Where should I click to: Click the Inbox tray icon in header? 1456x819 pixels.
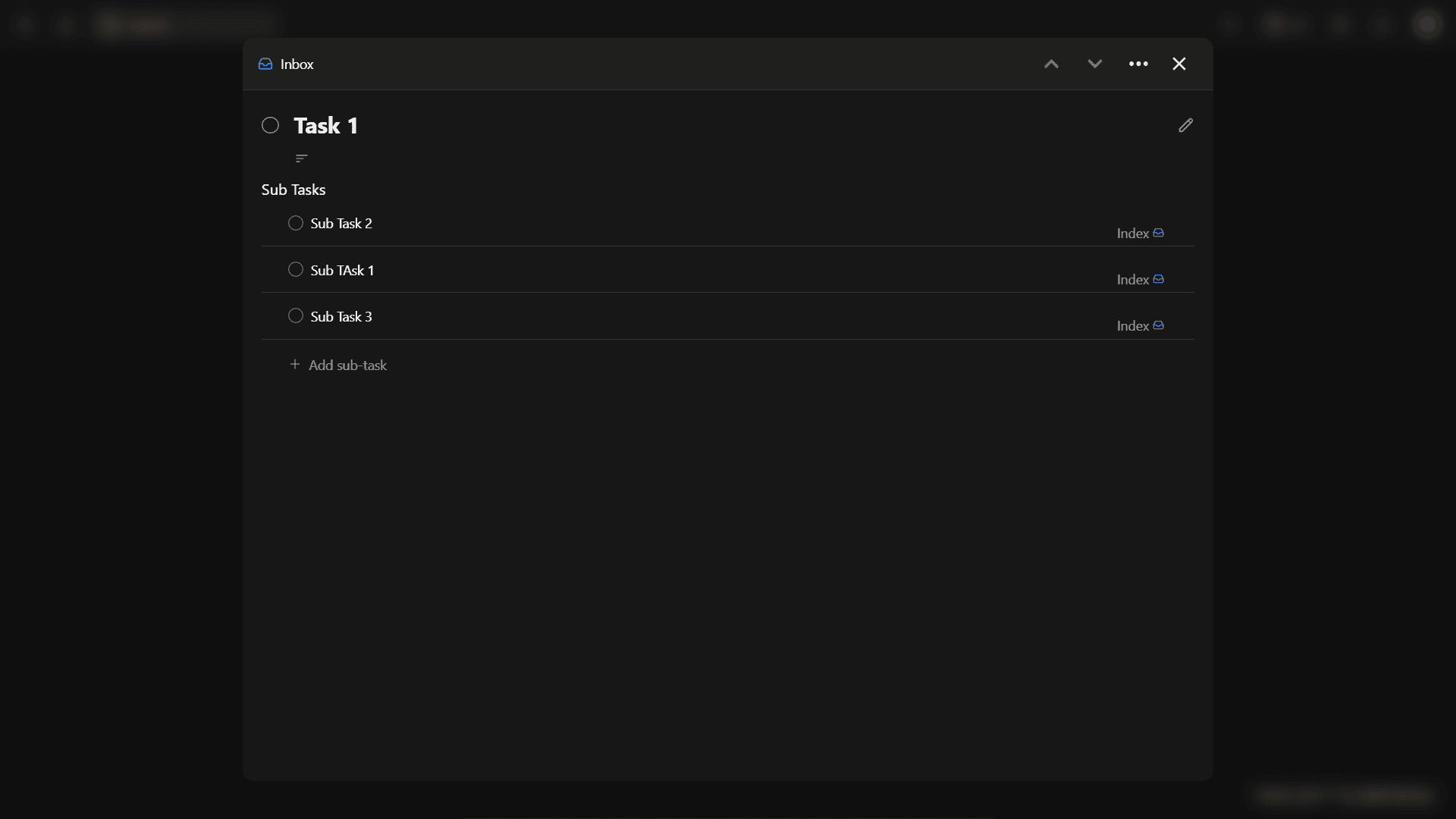click(265, 64)
